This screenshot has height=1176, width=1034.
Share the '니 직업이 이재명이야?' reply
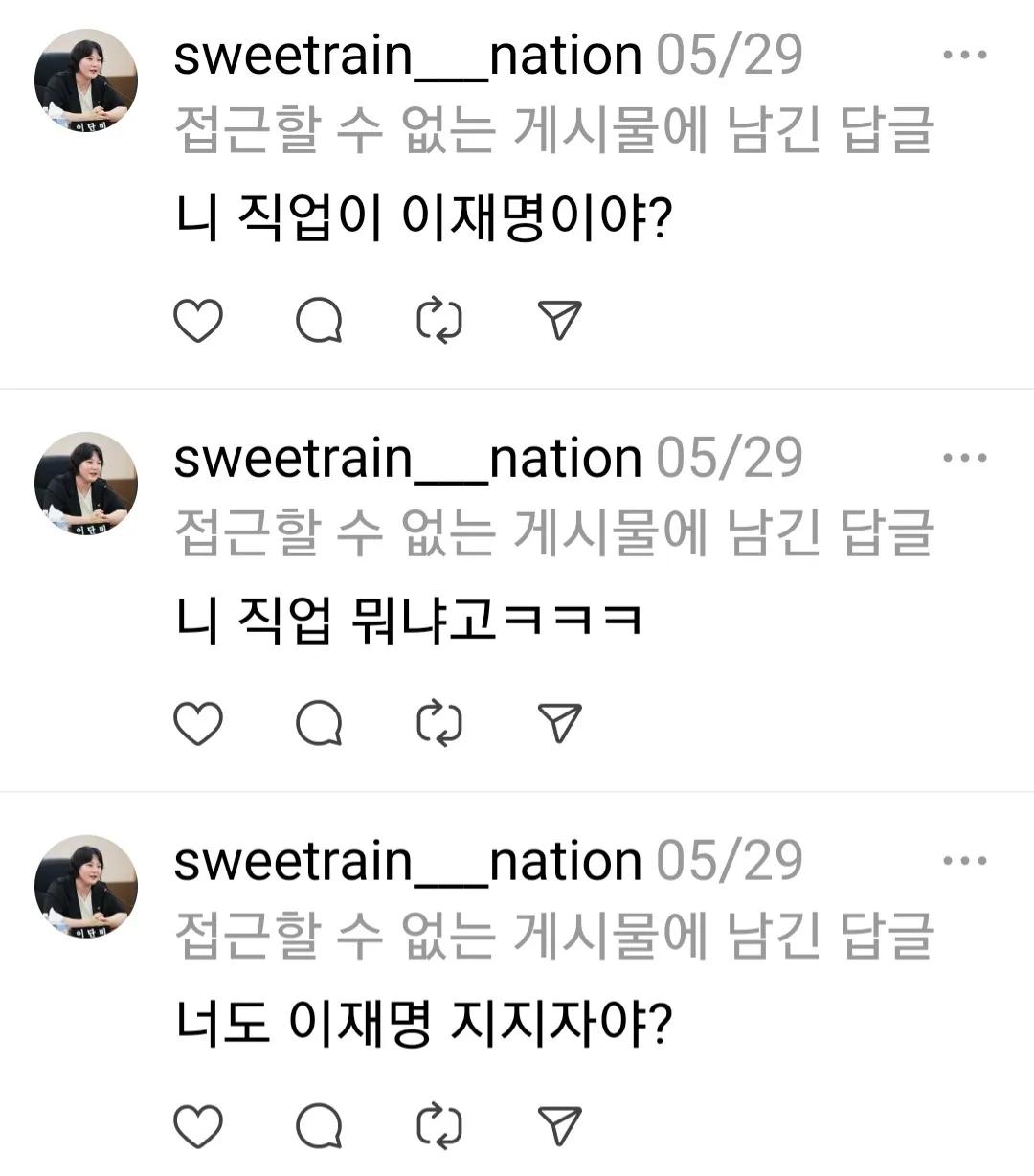[x=560, y=321]
